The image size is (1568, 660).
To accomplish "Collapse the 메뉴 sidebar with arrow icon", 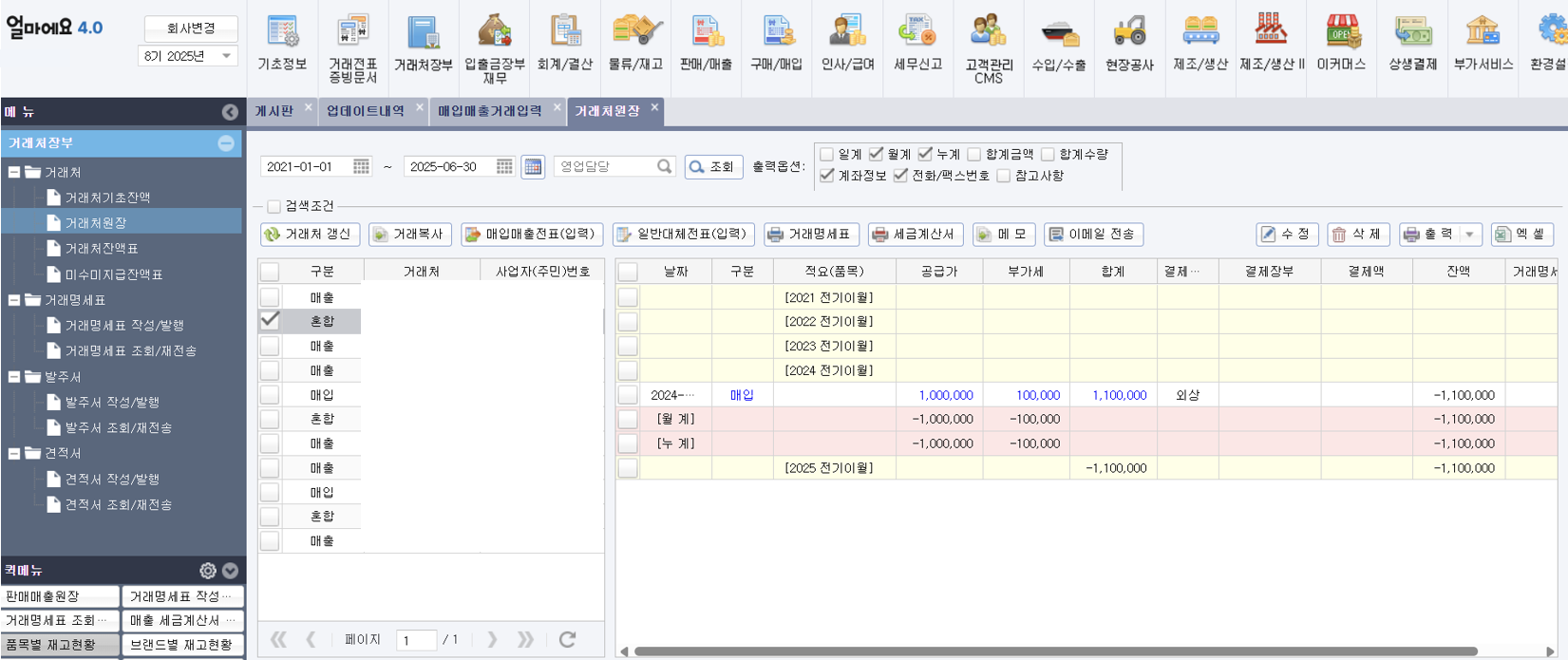I will pyautogui.click(x=230, y=112).
